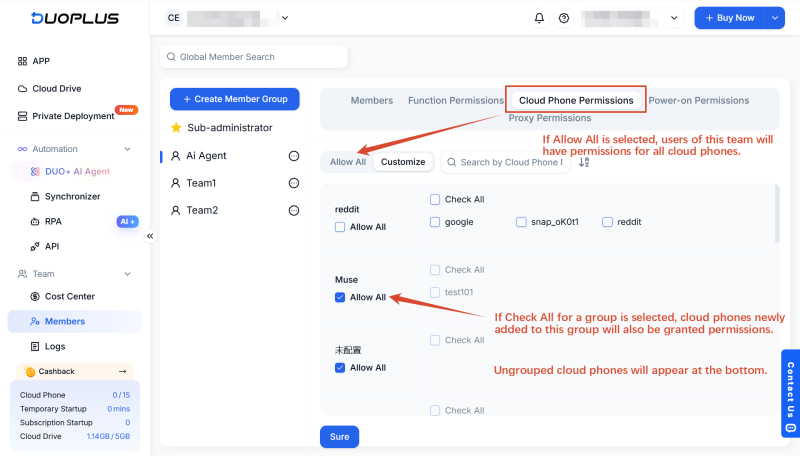Focus the Global Member Search field
The height and width of the screenshot is (456, 800).
click(x=254, y=57)
